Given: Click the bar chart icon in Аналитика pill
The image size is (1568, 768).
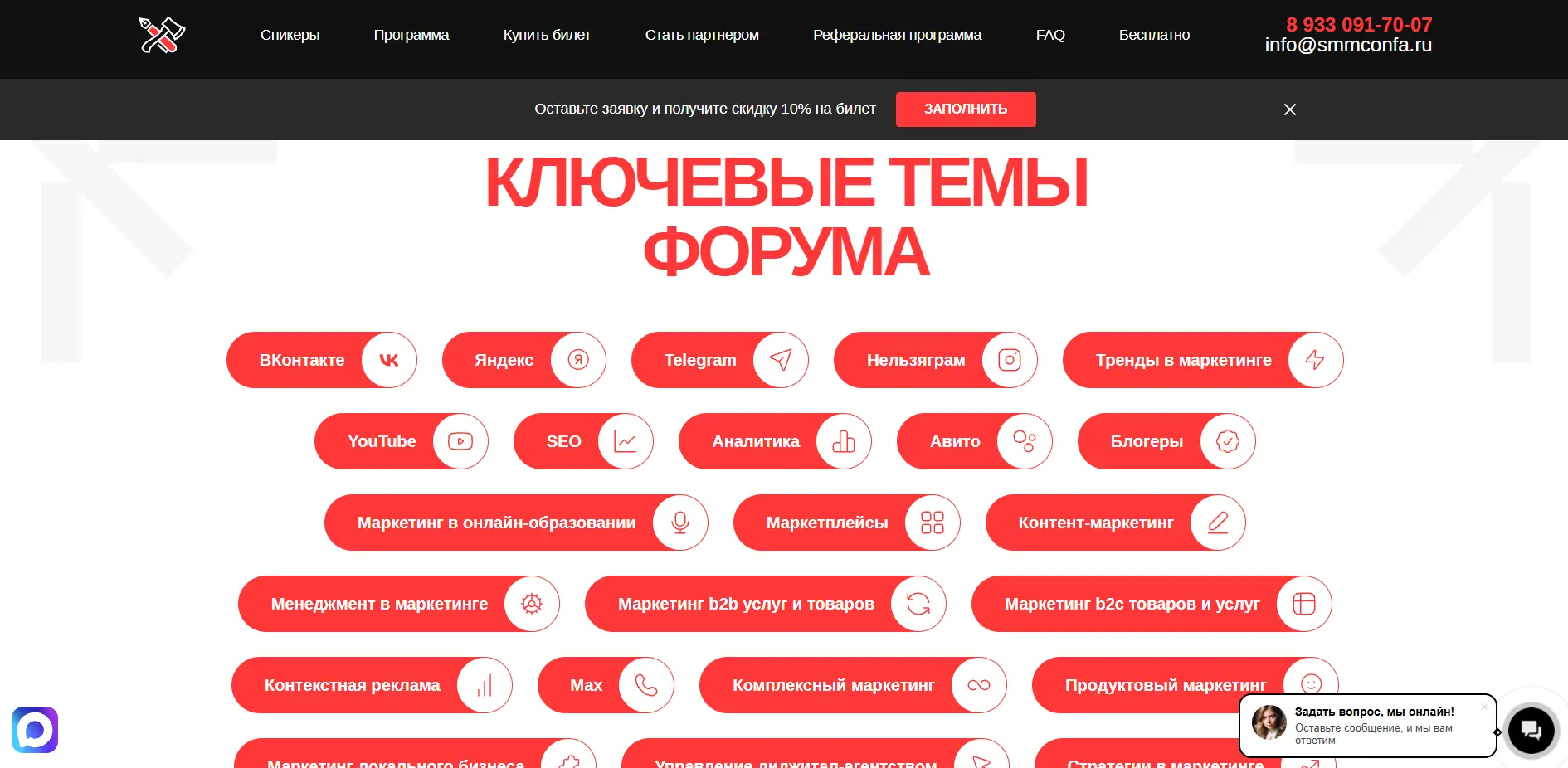Looking at the screenshot, I should tap(844, 441).
